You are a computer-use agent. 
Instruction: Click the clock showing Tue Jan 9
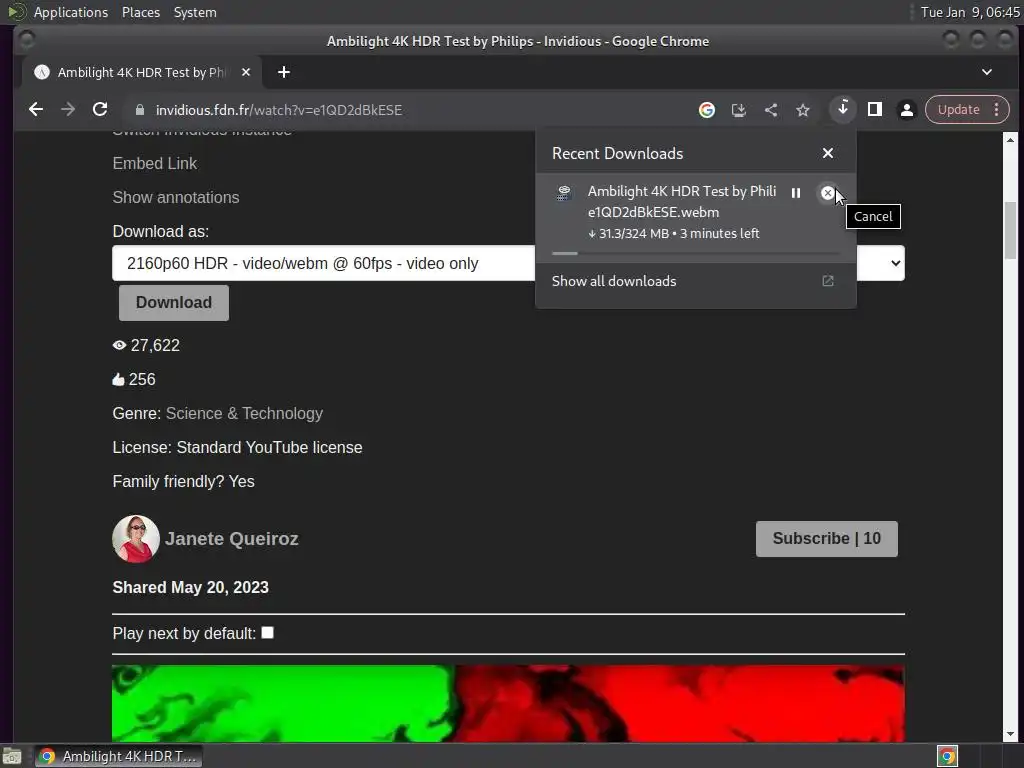(970, 12)
